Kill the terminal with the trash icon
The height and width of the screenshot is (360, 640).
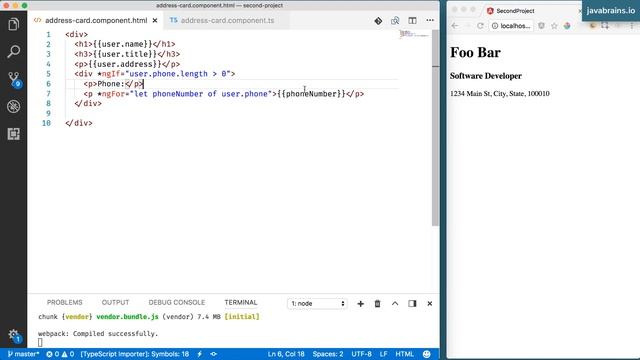(x=378, y=304)
